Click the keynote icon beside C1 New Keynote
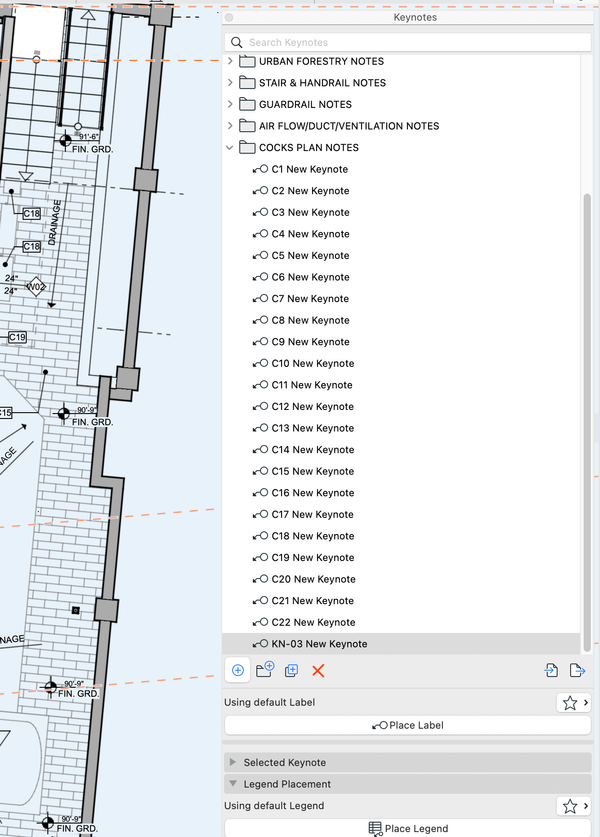Image resolution: width=600 pixels, height=837 pixels. click(x=260, y=169)
